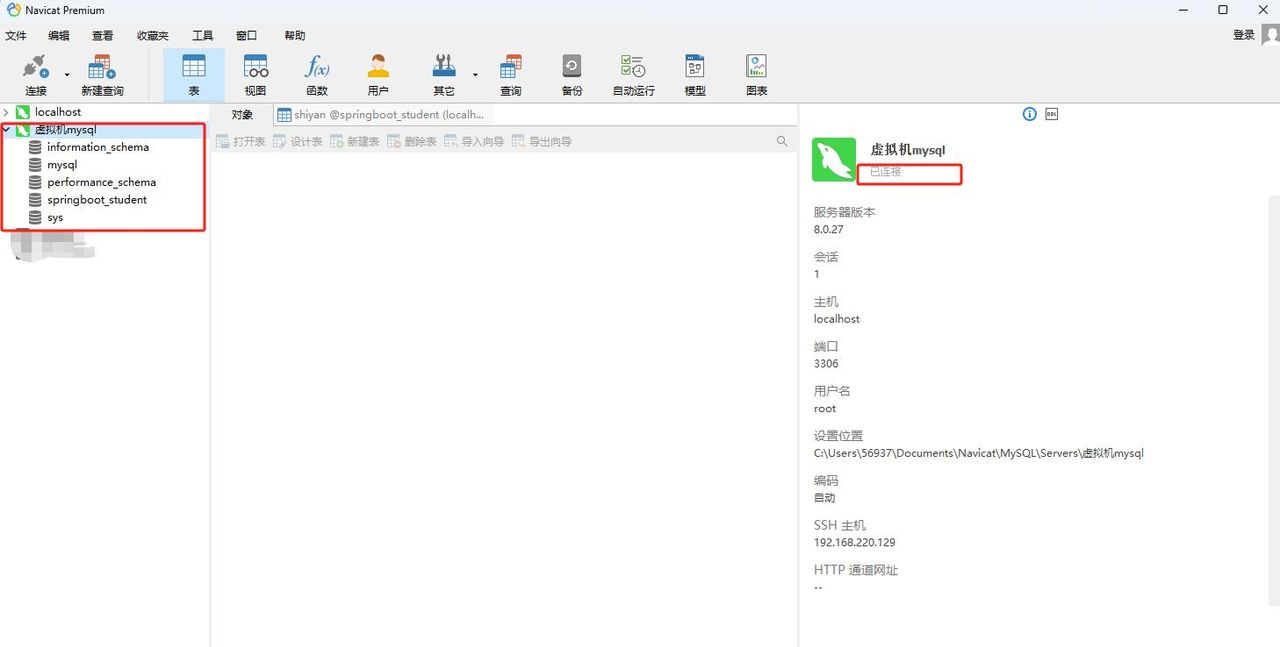Screen dimensions: 1280x647
Task: Select the 表 (Tables) toolbar icon
Action: pyautogui.click(x=193, y=72)
